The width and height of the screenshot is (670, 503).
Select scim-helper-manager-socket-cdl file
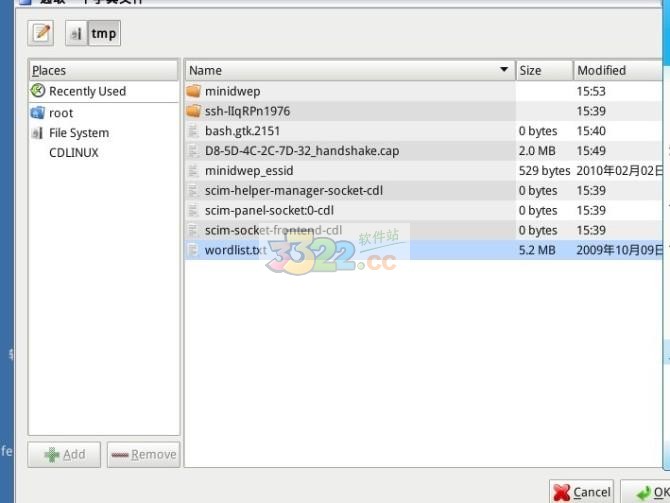(x=294, y=191)
